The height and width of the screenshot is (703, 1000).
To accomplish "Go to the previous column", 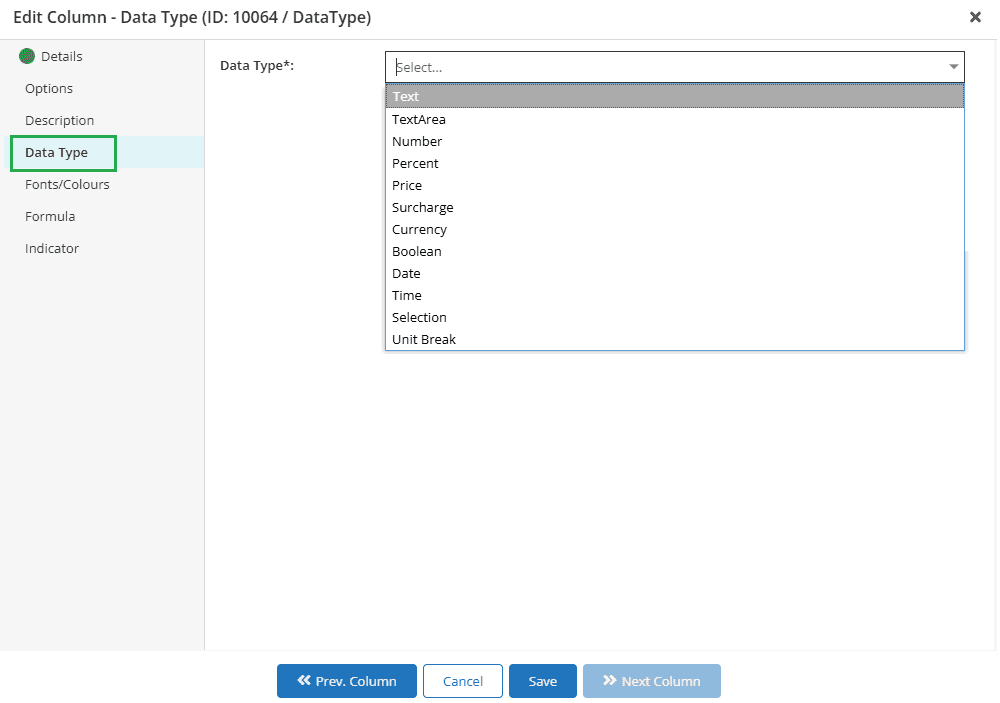I will tap(346, 681).
